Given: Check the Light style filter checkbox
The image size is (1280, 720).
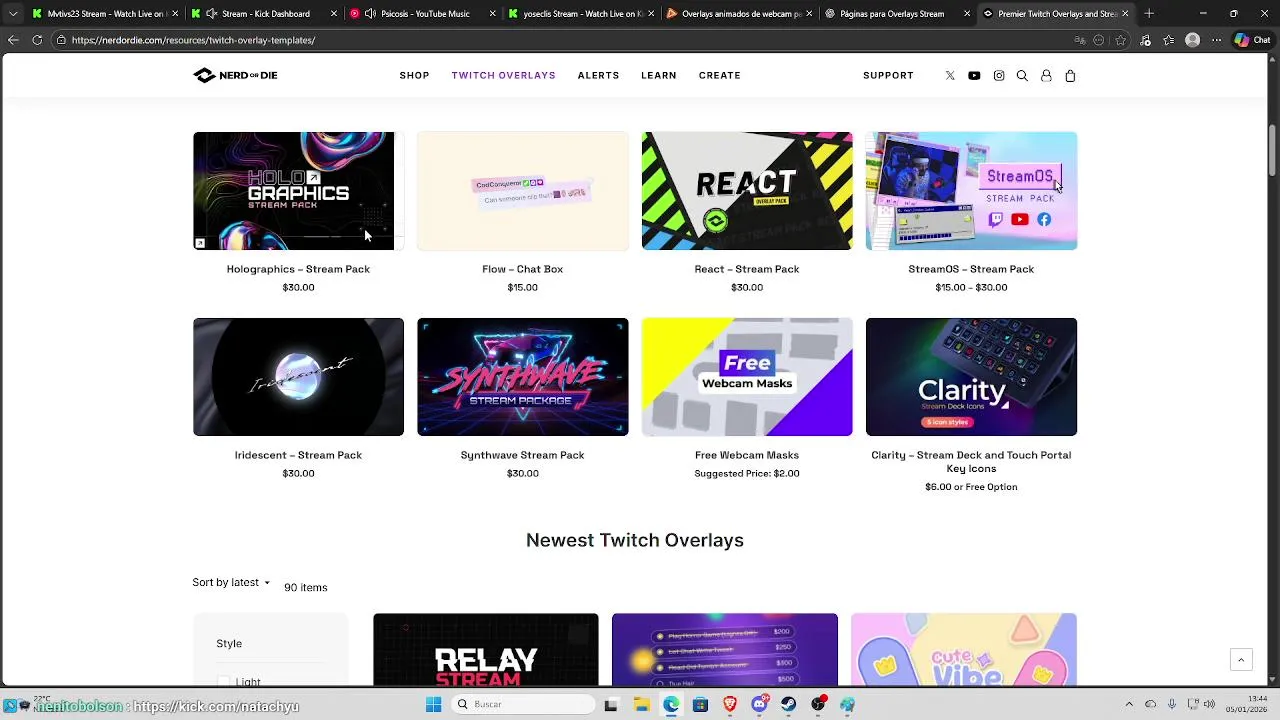Looking at the screenshot, I should coord(224,681).
